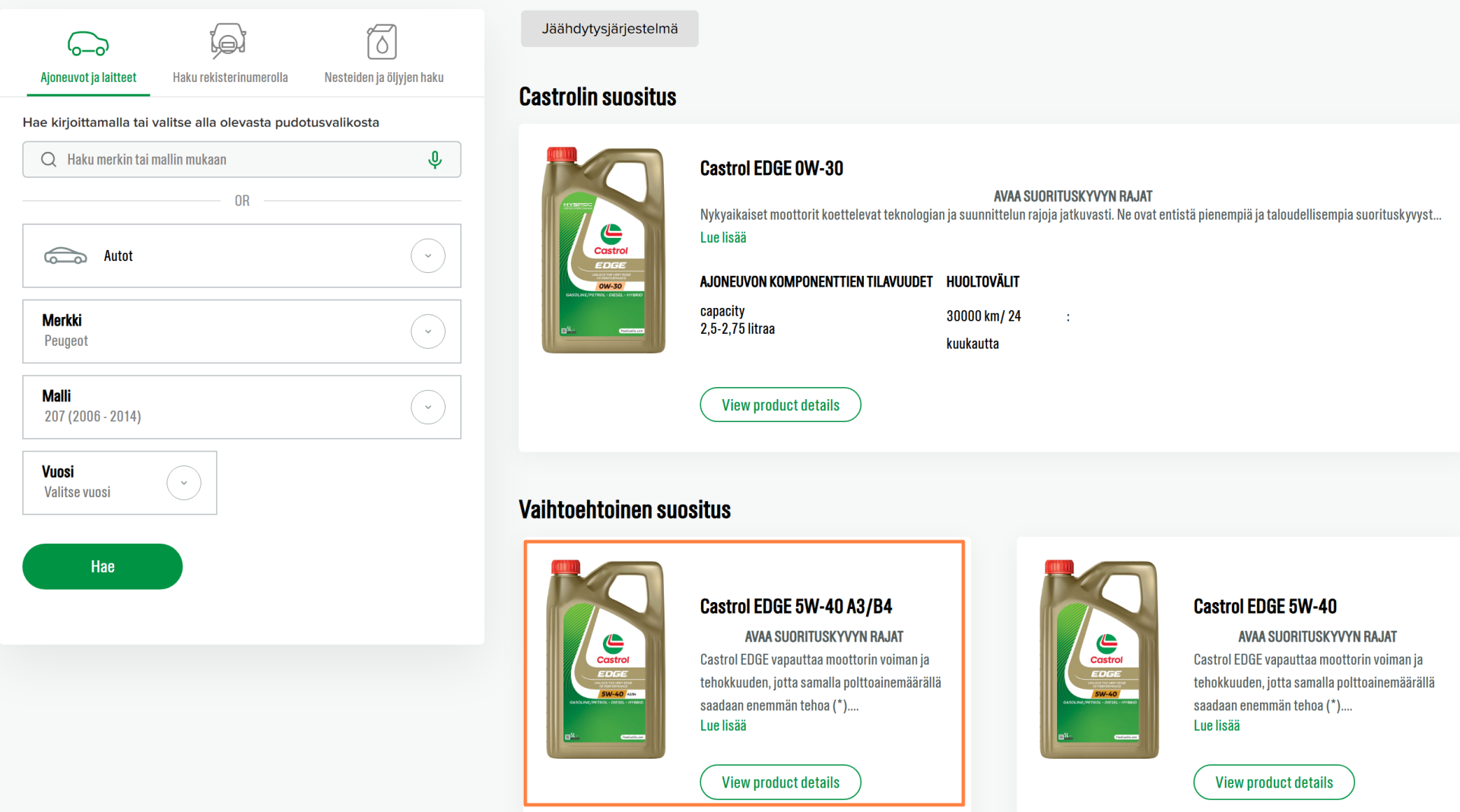Click the rightmost Castrol EDGE 5W-40 title
Image resolution: width=1460 pixels, height=812 pixels.
1265,607
